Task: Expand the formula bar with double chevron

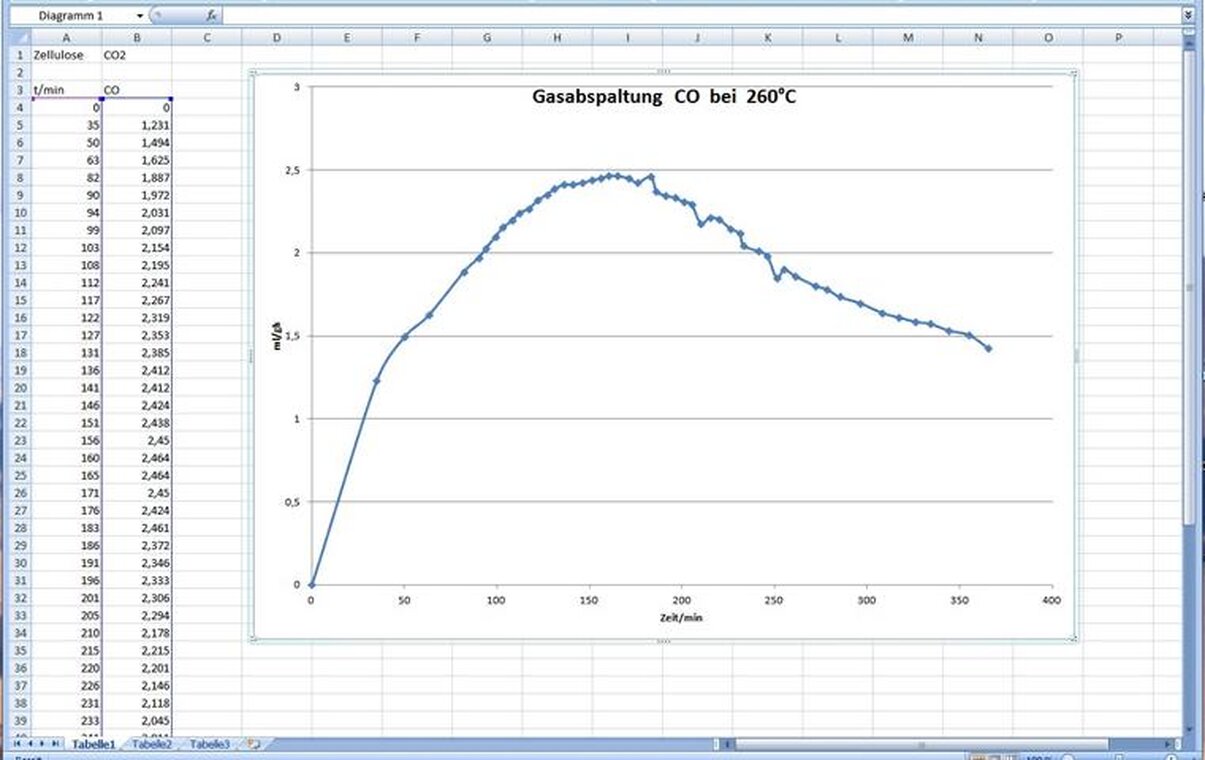Action: click(x=1188, y=16)
